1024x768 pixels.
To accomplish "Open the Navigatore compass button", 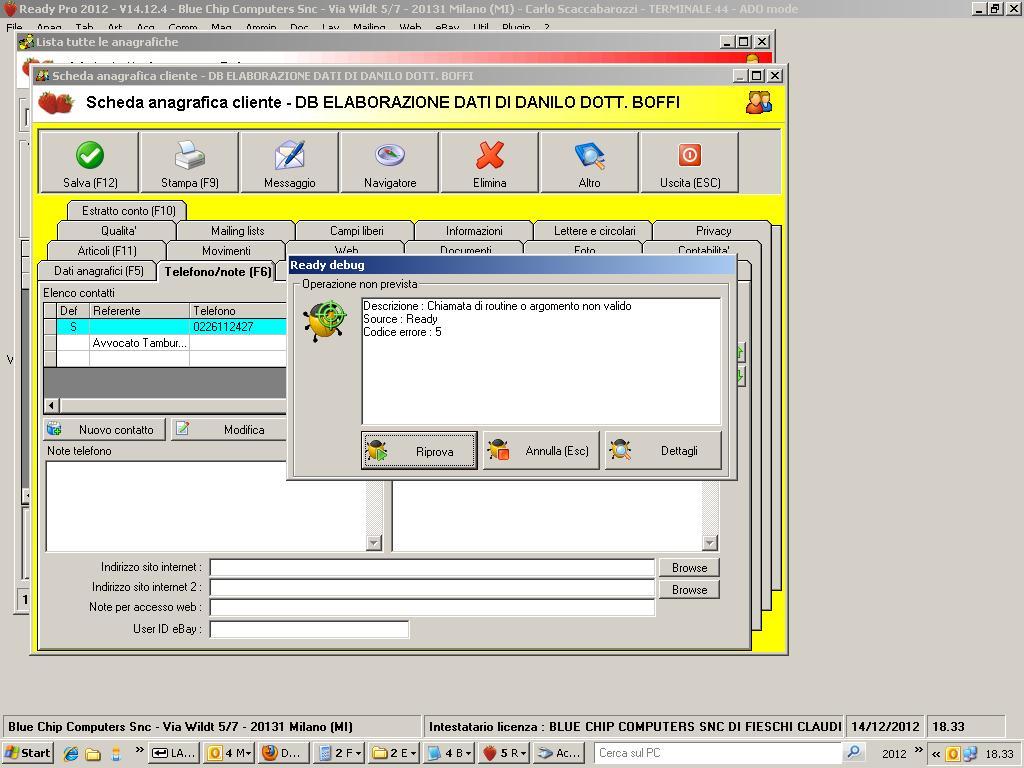I will click(x=390, y=162).
